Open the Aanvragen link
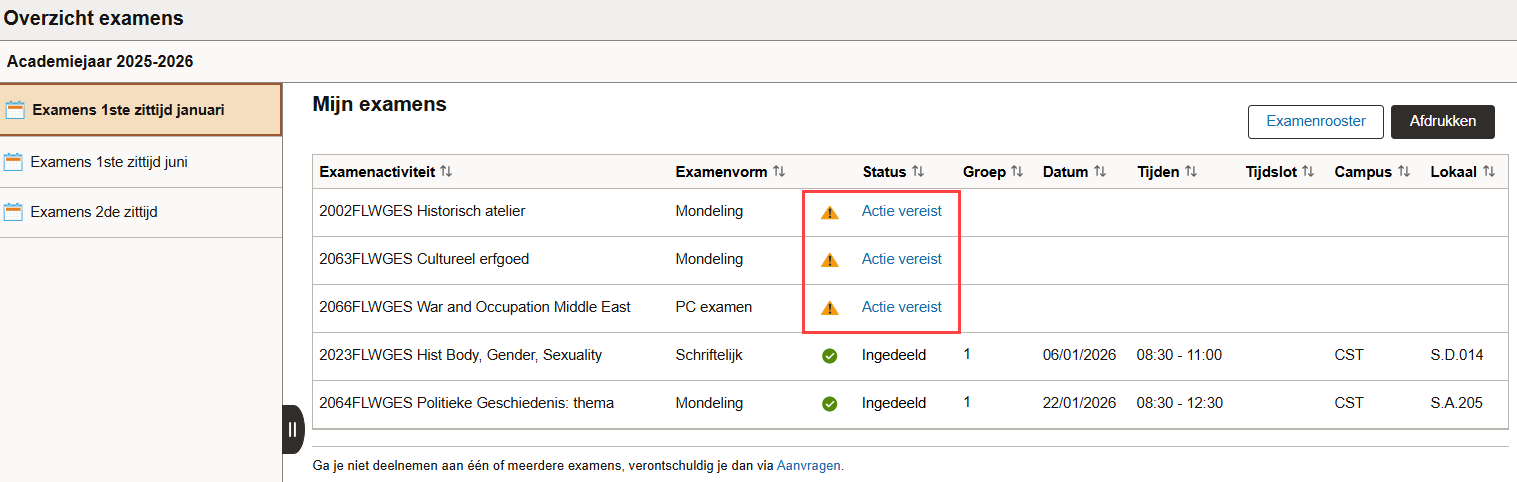Image resolution: width=1517 pixels, height=482 pixels. click(x=808, y=465)
